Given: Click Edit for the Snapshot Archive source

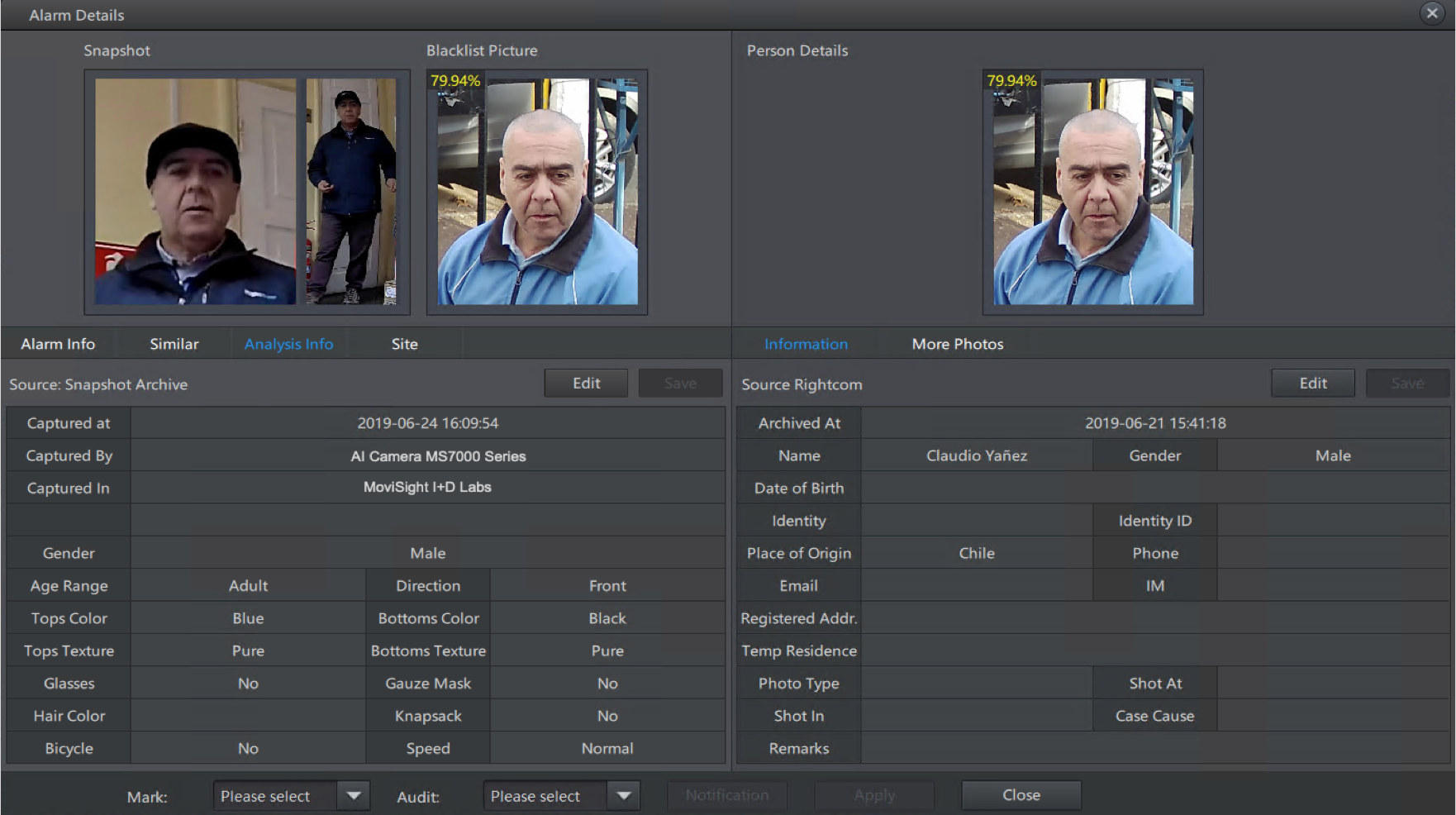Looking at the screenshot, I should click(586, 384).
